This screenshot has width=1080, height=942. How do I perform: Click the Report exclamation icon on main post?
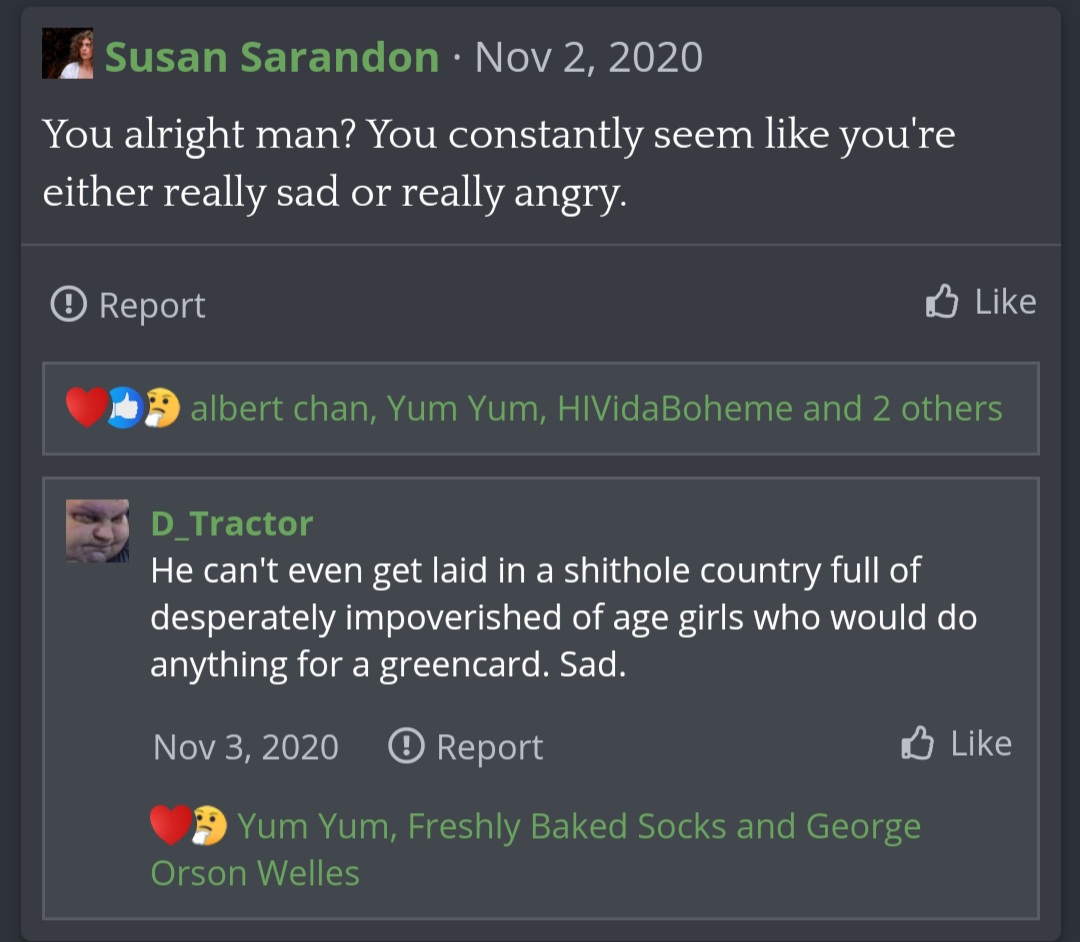pos(68,304)
